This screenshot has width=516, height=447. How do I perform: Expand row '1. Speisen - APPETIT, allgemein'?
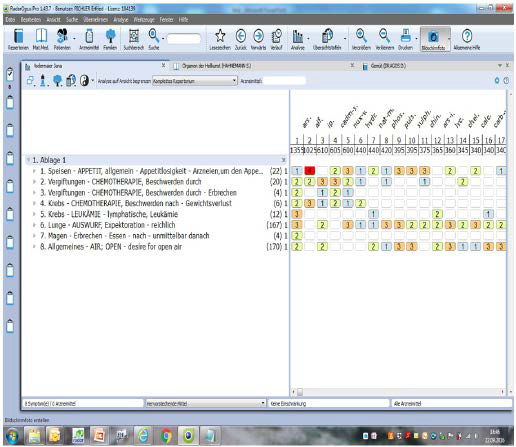pyautogui.click(x=34, y=171)
